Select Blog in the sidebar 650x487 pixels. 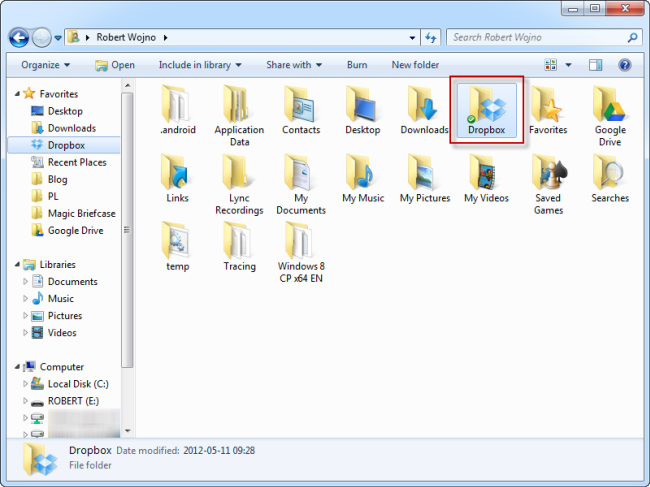(57, 179)
